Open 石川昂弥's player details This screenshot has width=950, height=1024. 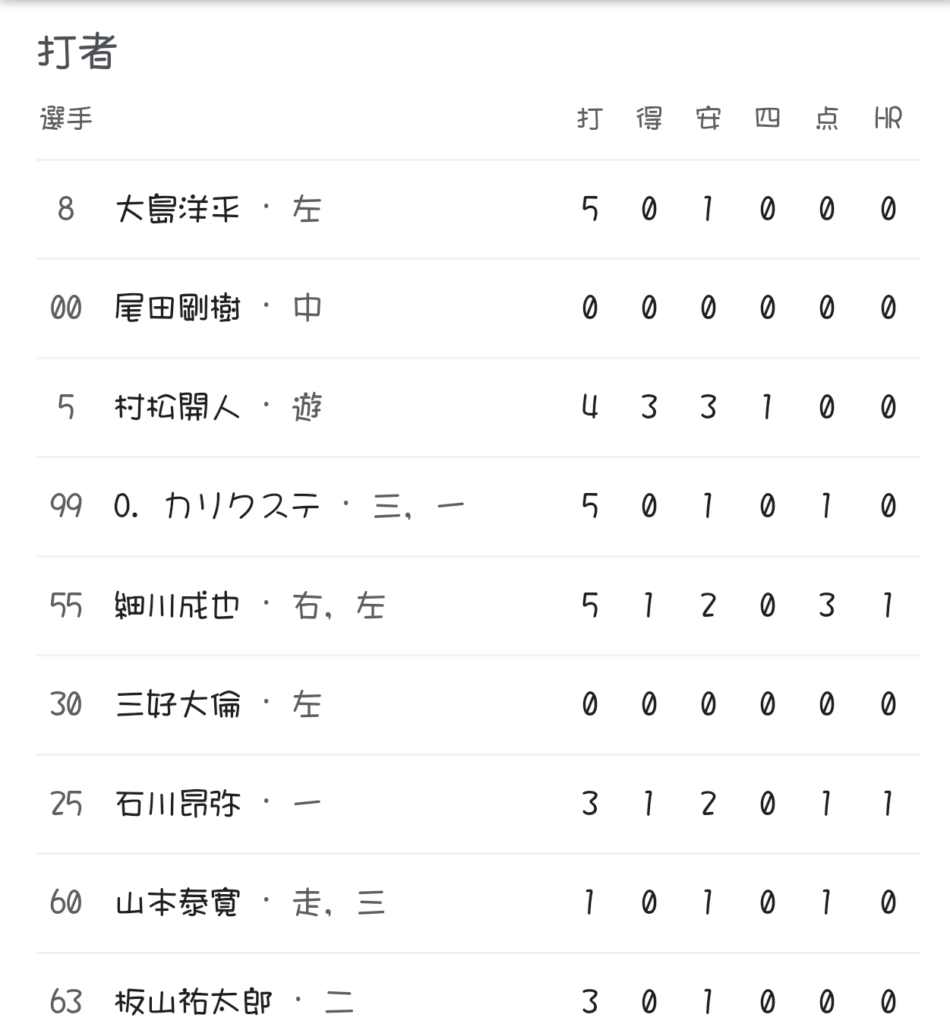[x=178, y=804]
